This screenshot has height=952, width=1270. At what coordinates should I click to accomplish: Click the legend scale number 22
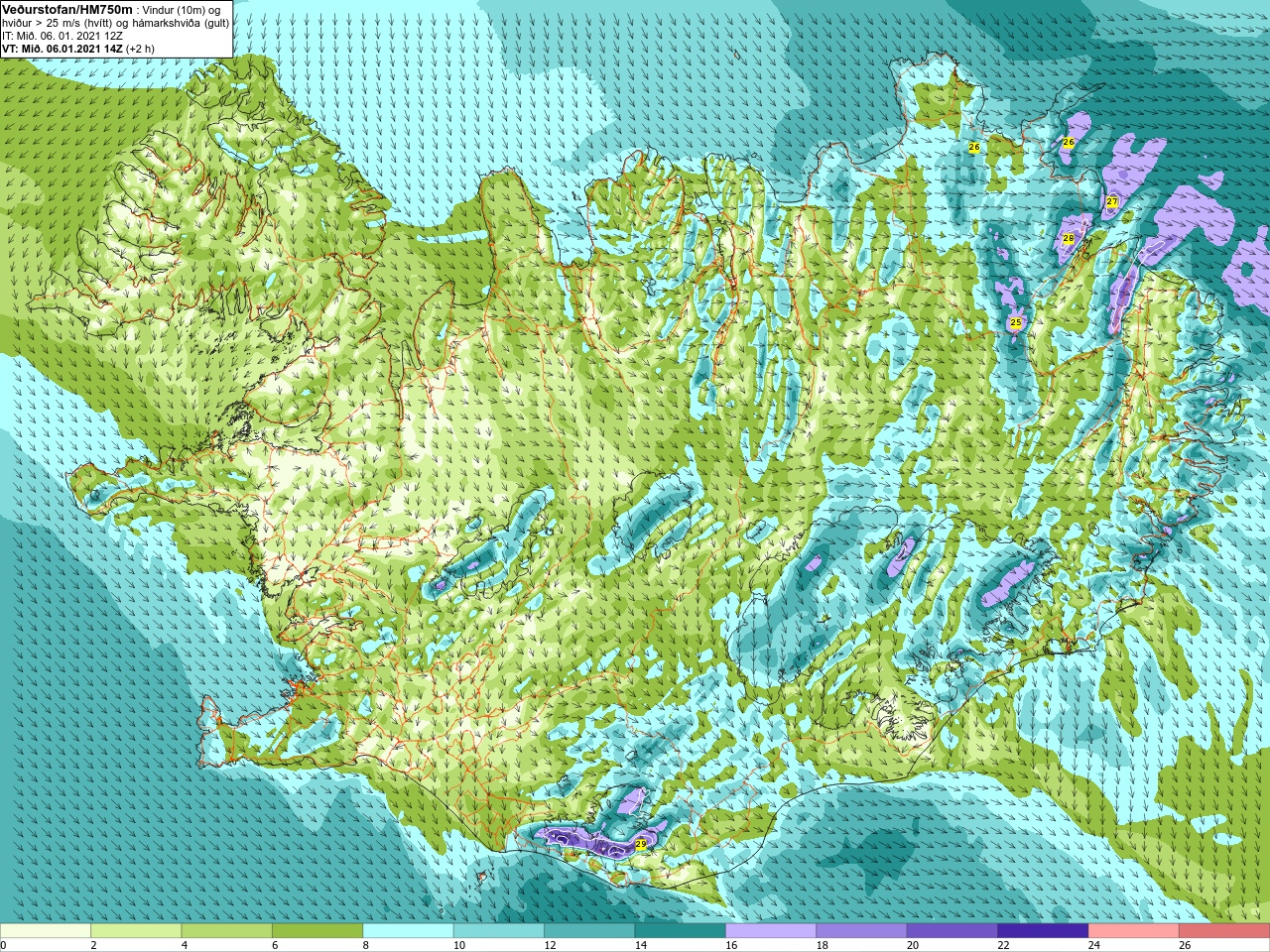[x=1004, y=945]
